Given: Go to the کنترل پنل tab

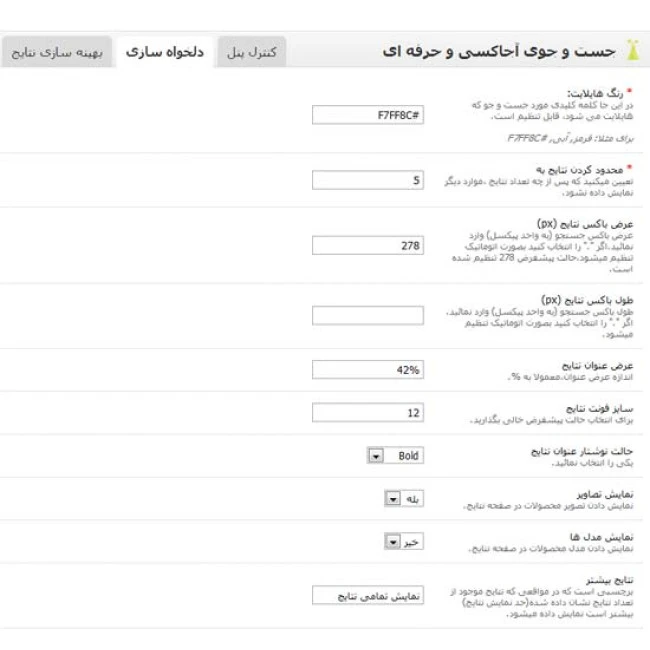Looking at the screenshot, I should point(251,51).
